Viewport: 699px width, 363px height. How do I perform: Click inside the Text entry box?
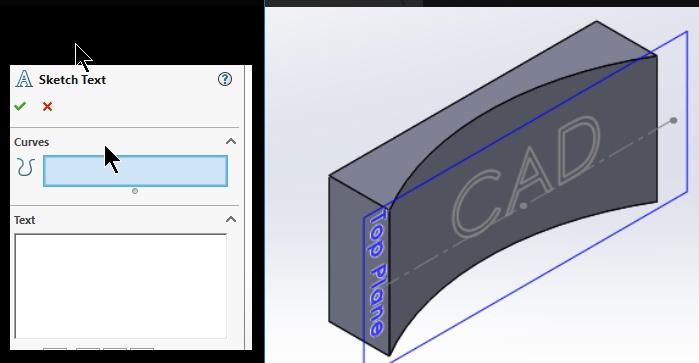click(120, 286)
